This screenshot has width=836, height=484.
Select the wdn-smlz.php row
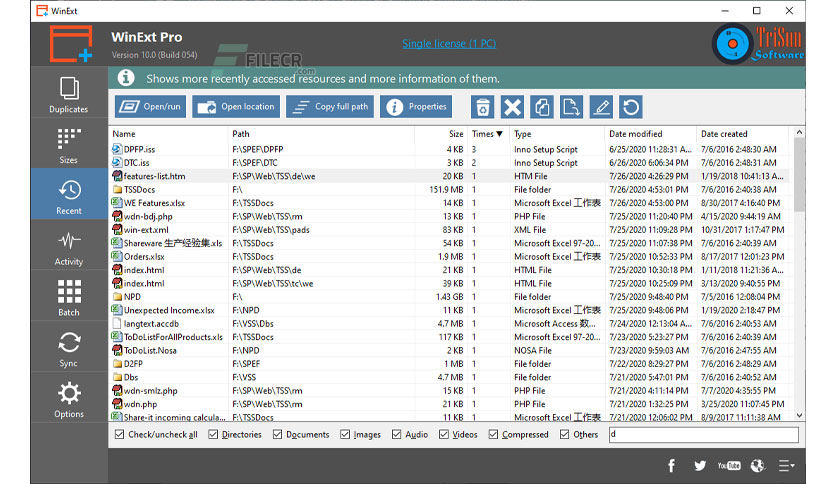[449, 390]
